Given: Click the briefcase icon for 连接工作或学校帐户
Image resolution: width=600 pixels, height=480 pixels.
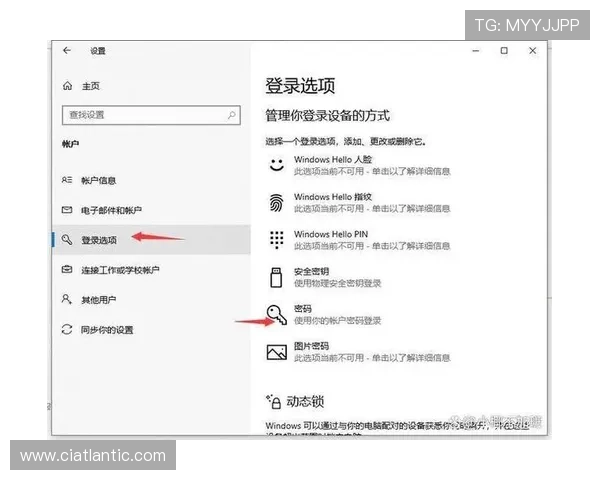Looking at the screenshot, I should pyautogui.click(x=67, y=269).
